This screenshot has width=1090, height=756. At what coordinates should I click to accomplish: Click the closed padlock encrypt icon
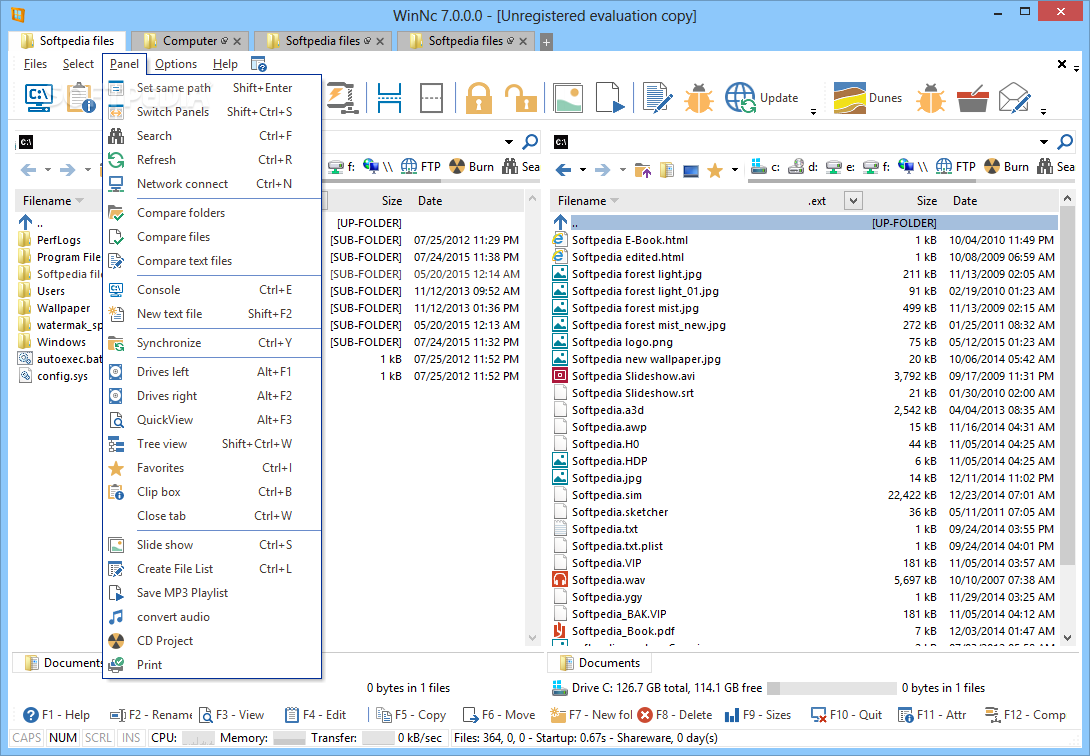coord(479,98)
